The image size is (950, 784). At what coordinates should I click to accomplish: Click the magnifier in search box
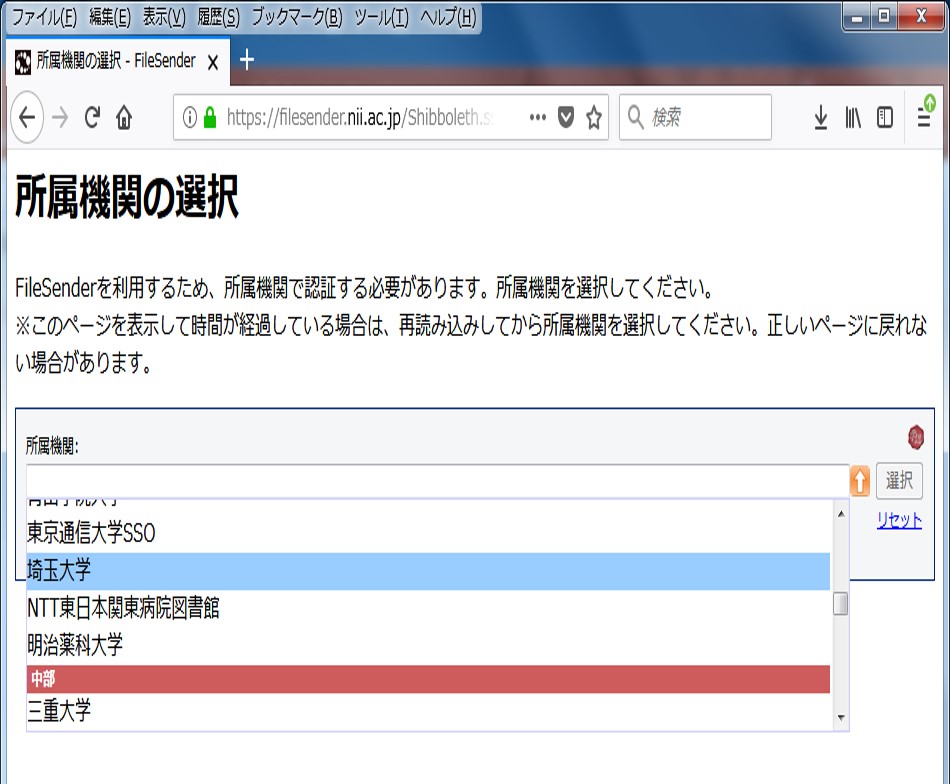point(635,117)
